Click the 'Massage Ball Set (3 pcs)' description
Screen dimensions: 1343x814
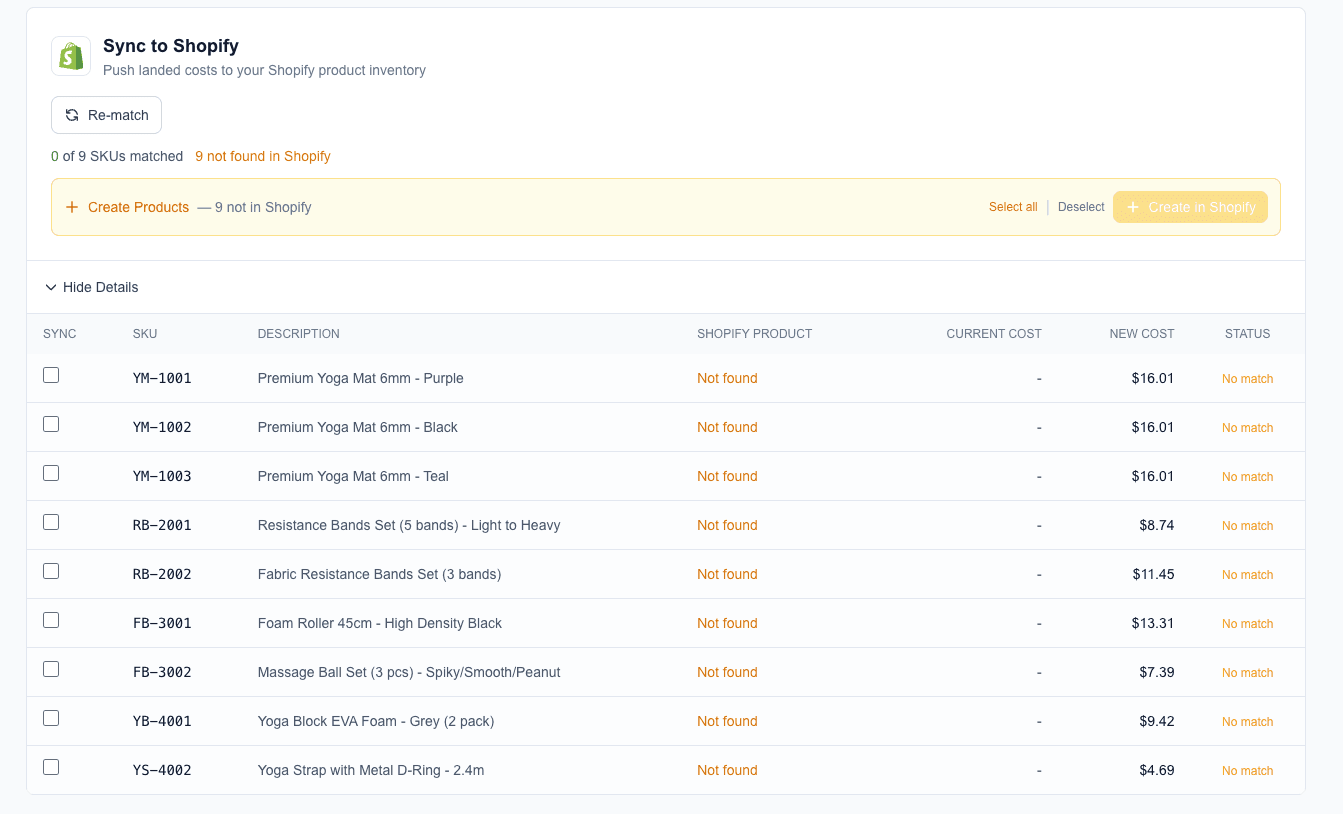point(409,672)
